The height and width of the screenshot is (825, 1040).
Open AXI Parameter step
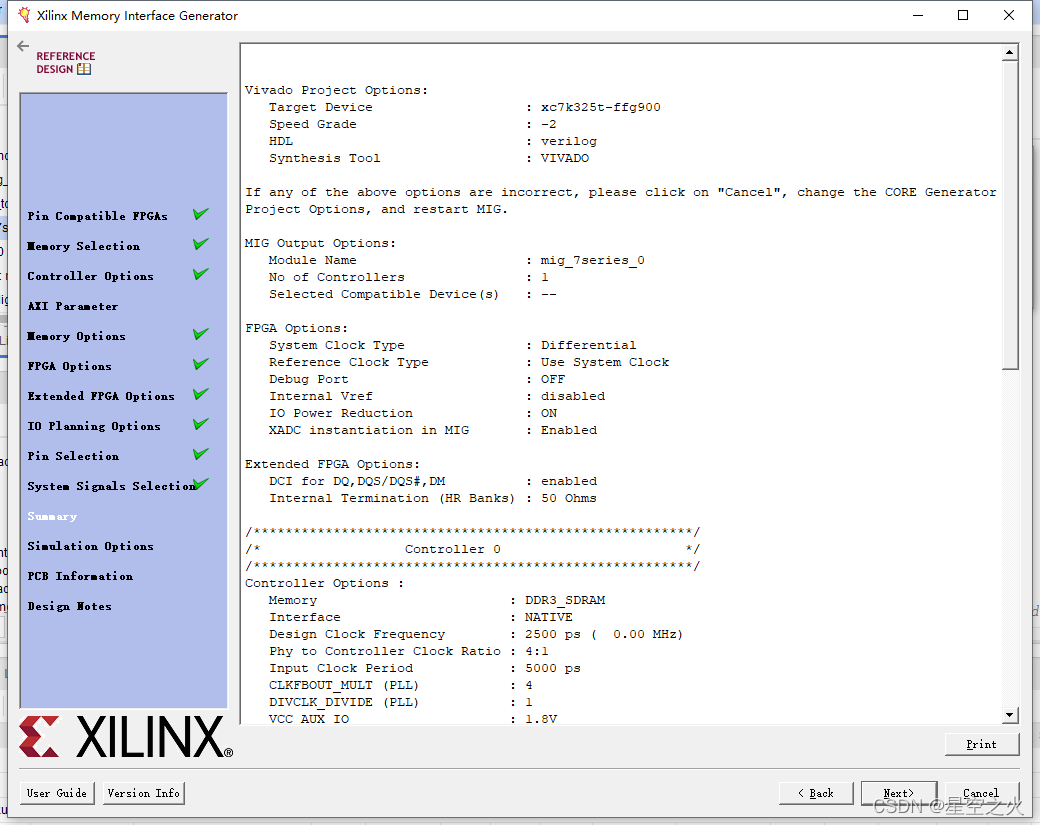(x=73, y=306)
